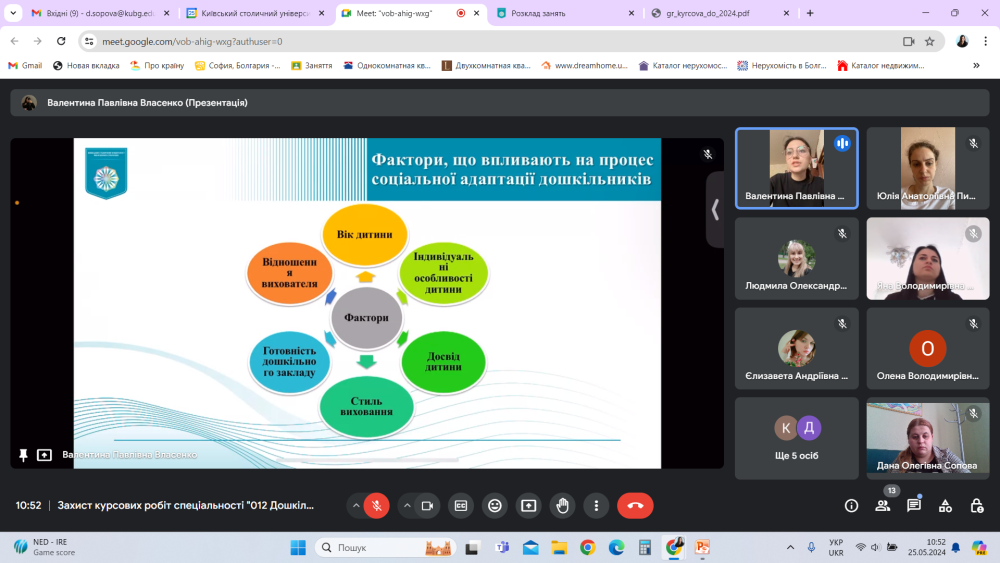Toggle the camera button in Meet
Screen dimensions: 1000x563
tap(427, 506)
